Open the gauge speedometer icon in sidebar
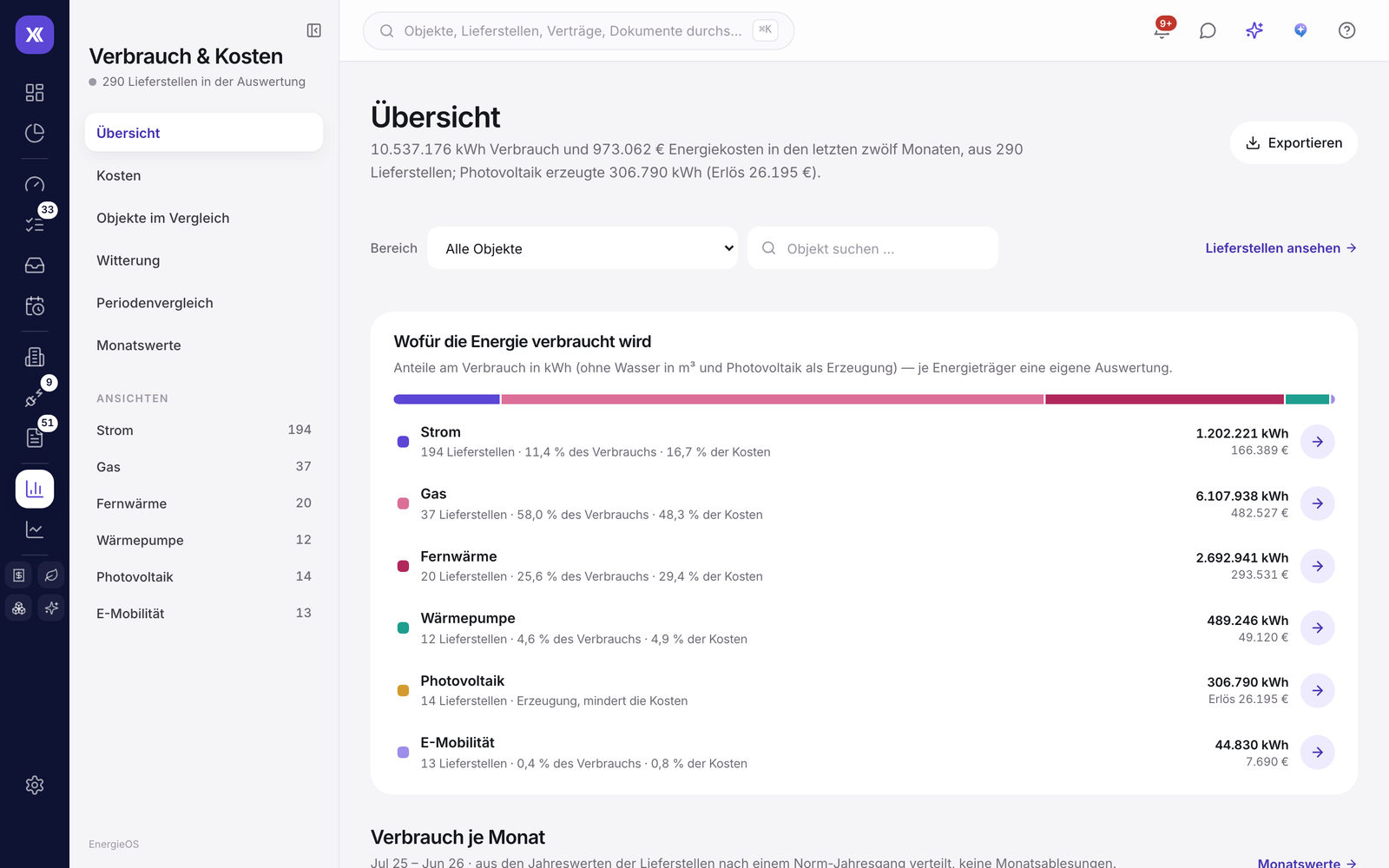 (35, 184)
